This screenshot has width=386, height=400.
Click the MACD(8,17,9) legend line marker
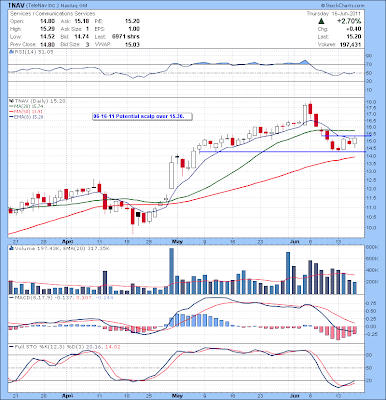pyautogui.click(x=11, y=297)
